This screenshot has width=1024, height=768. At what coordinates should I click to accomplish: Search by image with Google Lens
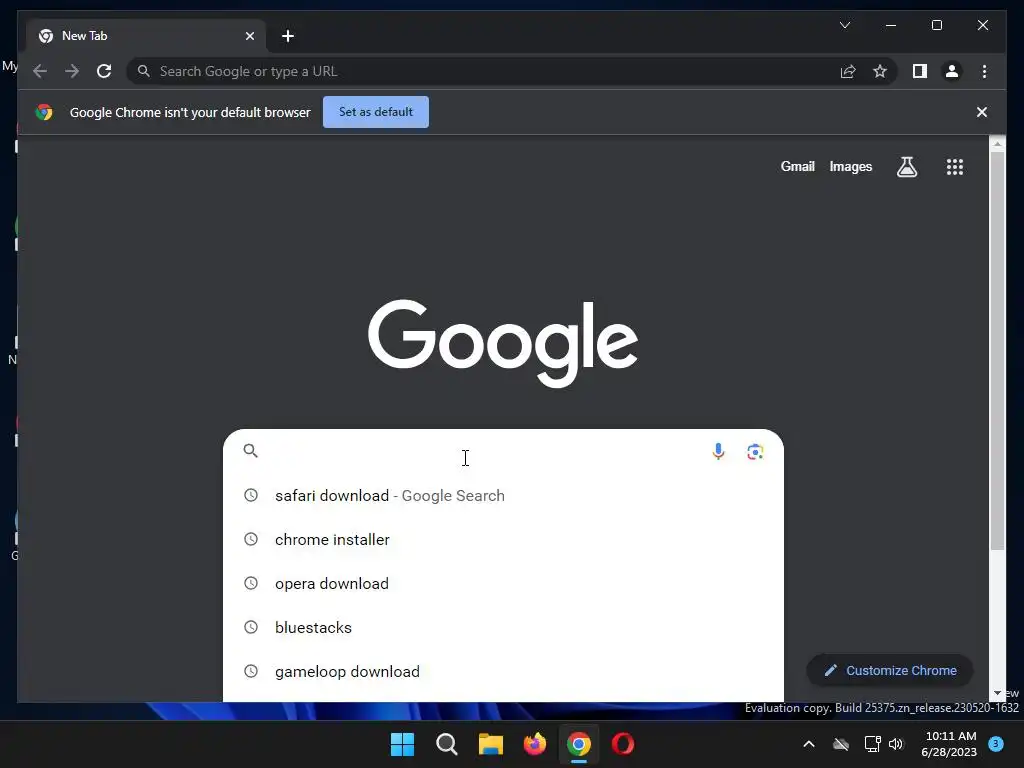point(755,451)
